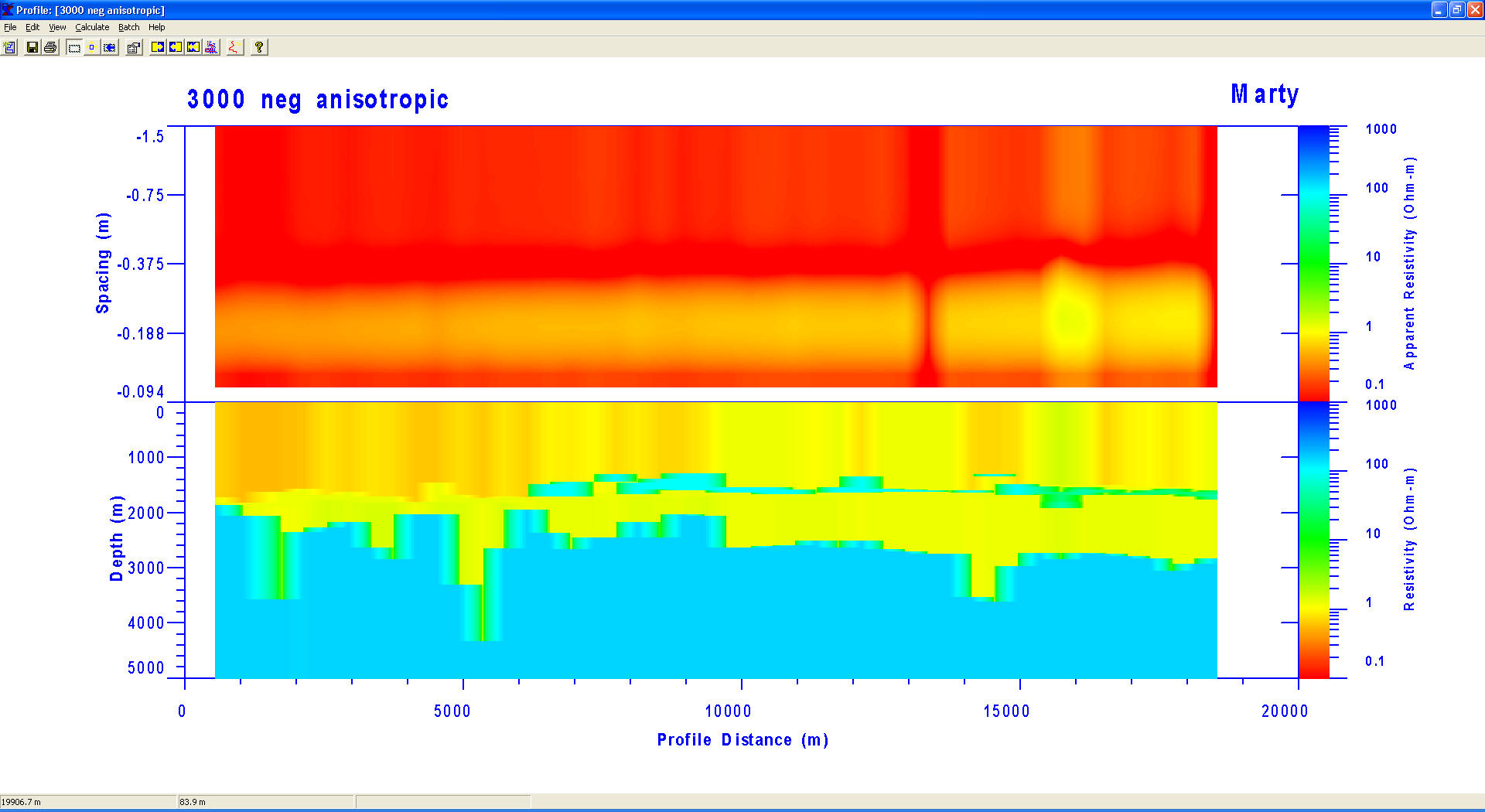Click the 'Depth (m)' axis label
This screenshot has height=812, width=1485.
(117, 538)
